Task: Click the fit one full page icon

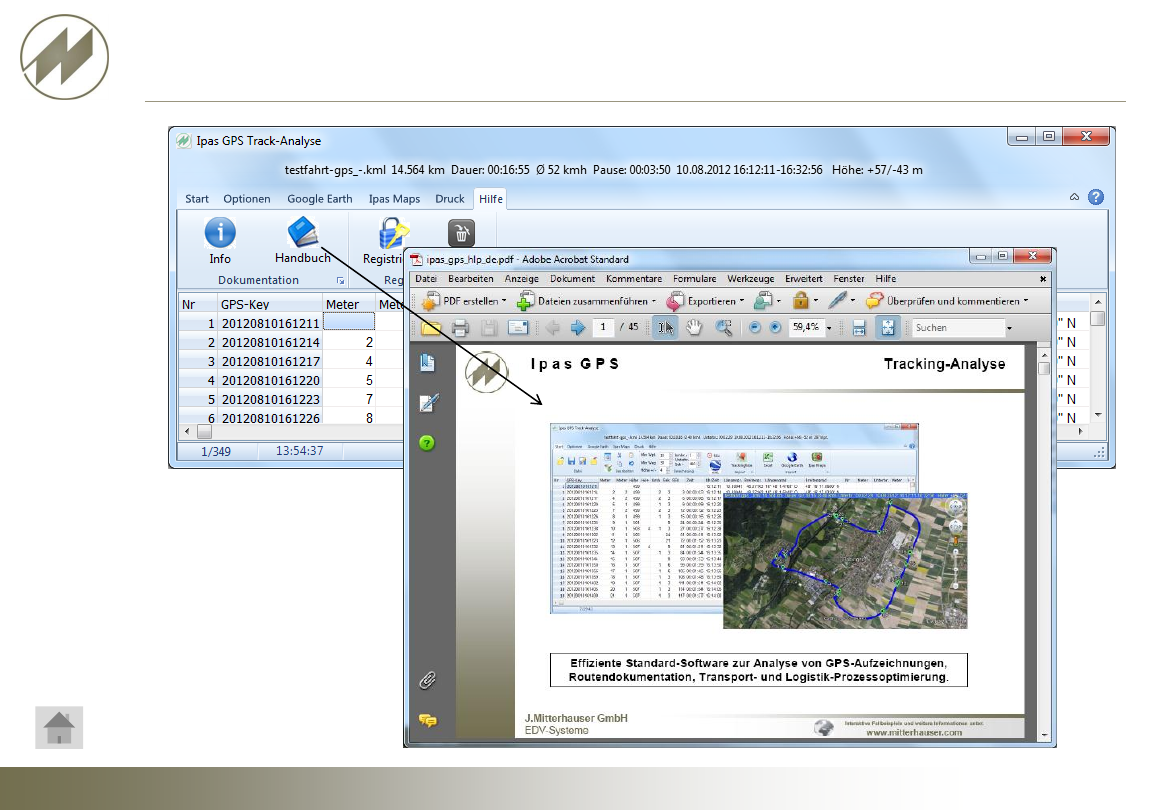Action: click(888, 327)
